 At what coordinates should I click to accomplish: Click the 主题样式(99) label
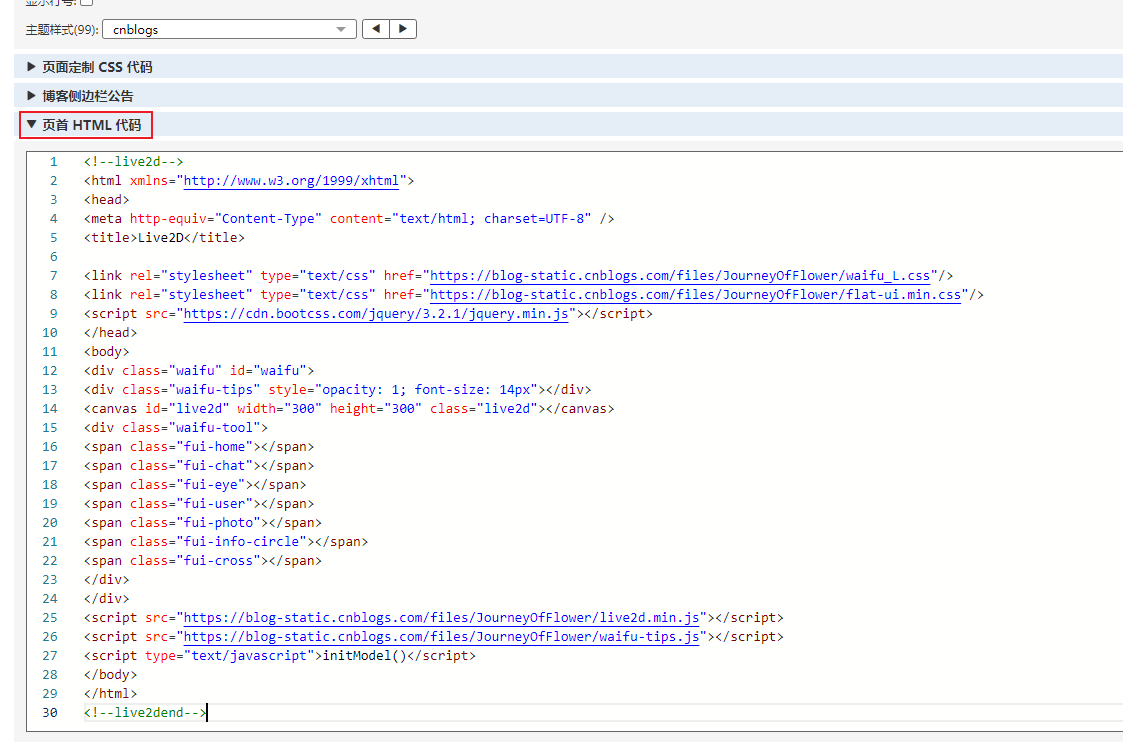(62, 30)
